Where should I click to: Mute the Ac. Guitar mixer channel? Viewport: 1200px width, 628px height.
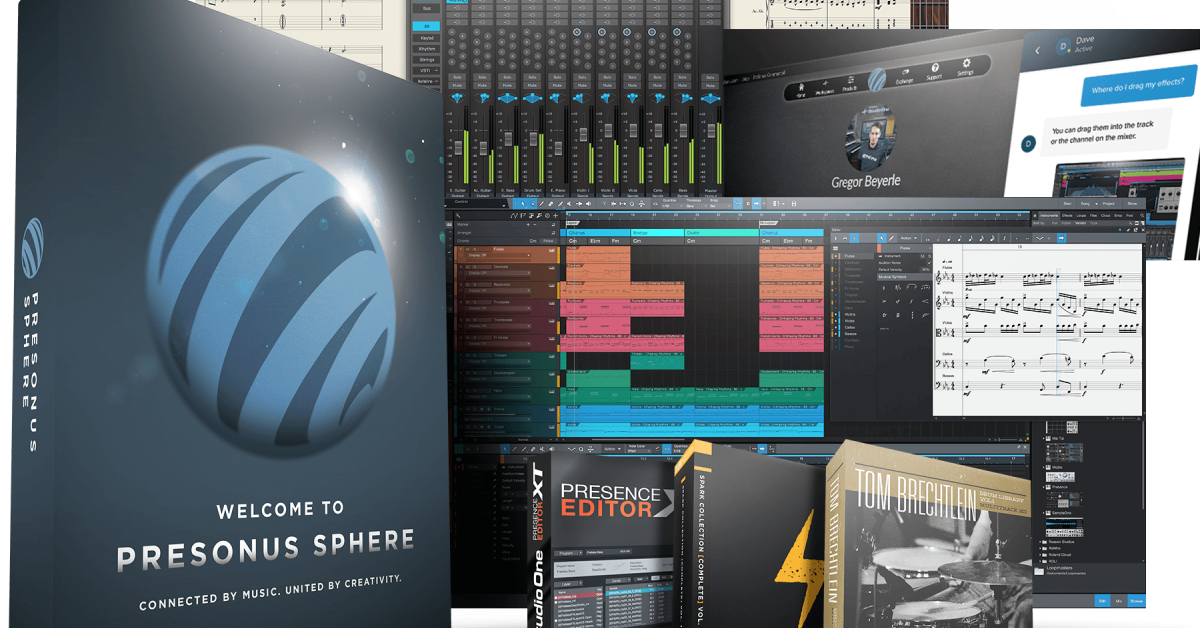coord(483,85)
